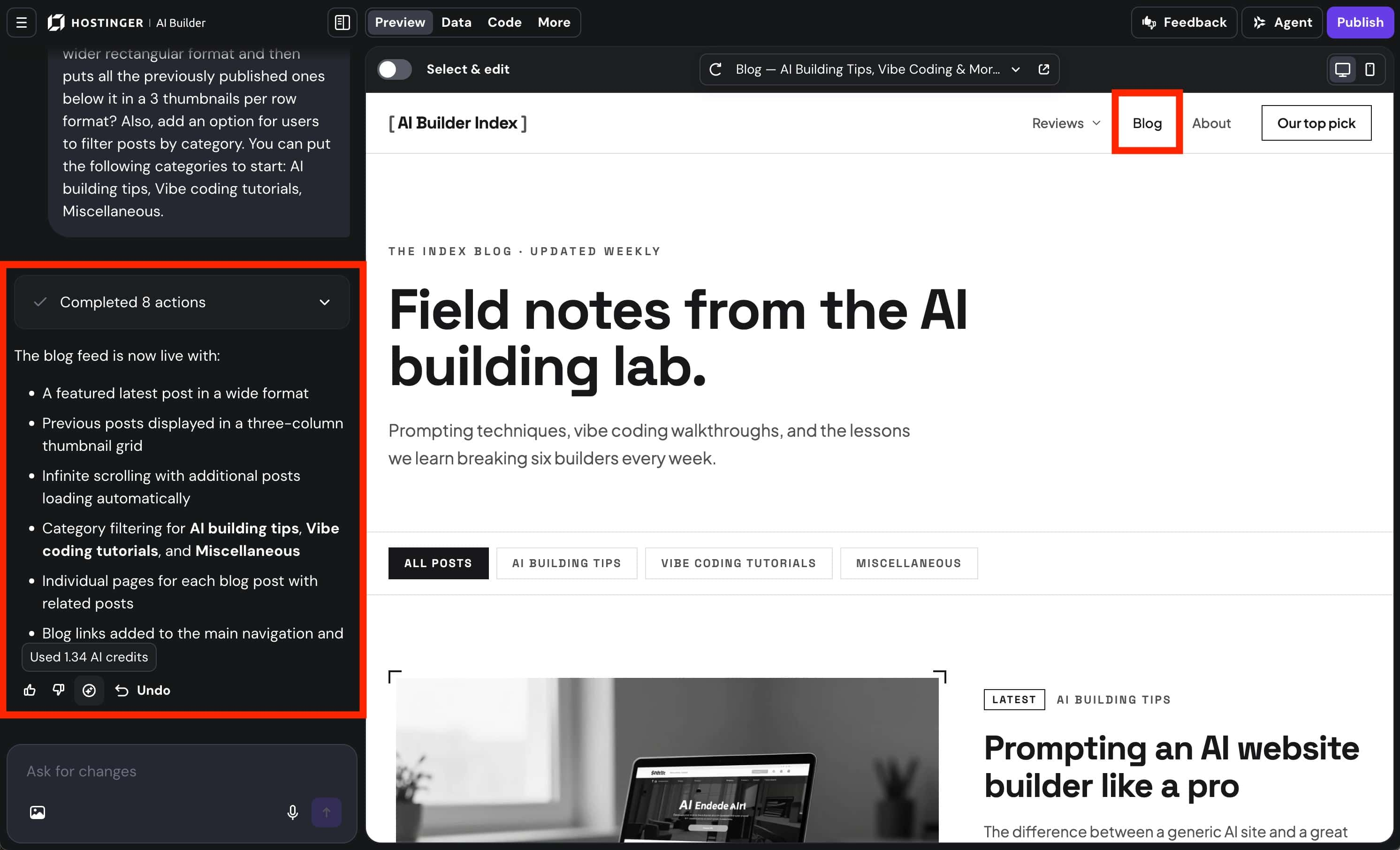Open the More tab
Viewport: 1400px width, 850px height.
(x=554, y=22)
